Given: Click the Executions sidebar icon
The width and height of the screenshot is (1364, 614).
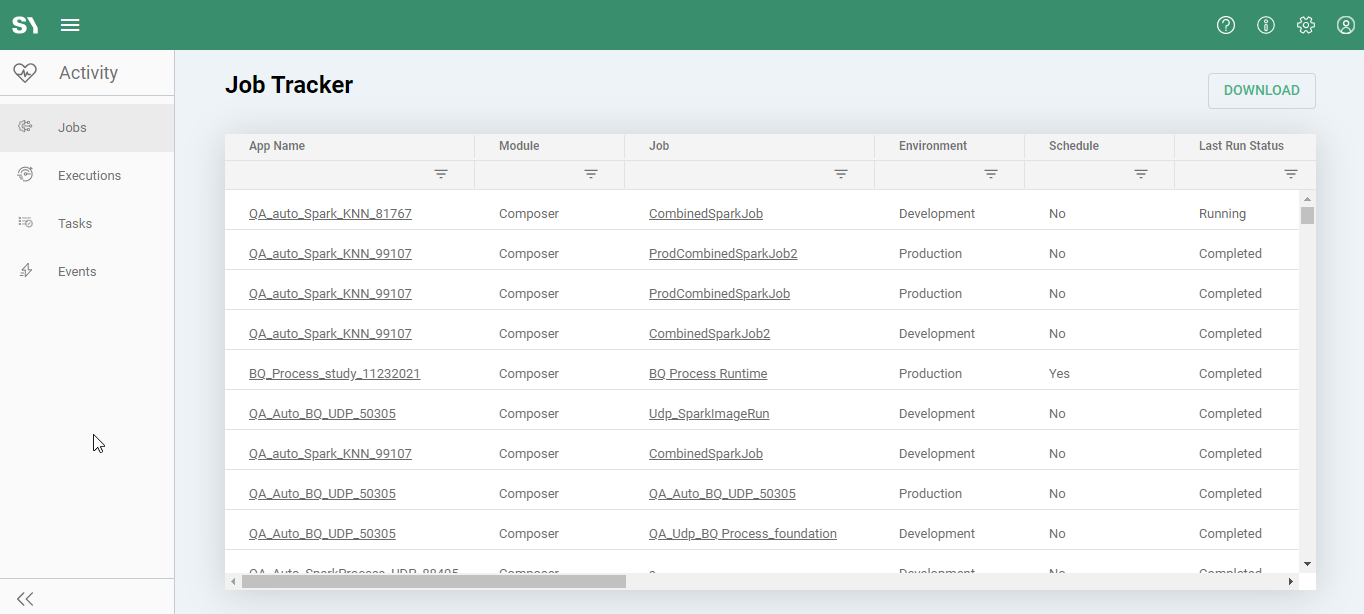Looking at the screenshot, I should pos(26,175).
